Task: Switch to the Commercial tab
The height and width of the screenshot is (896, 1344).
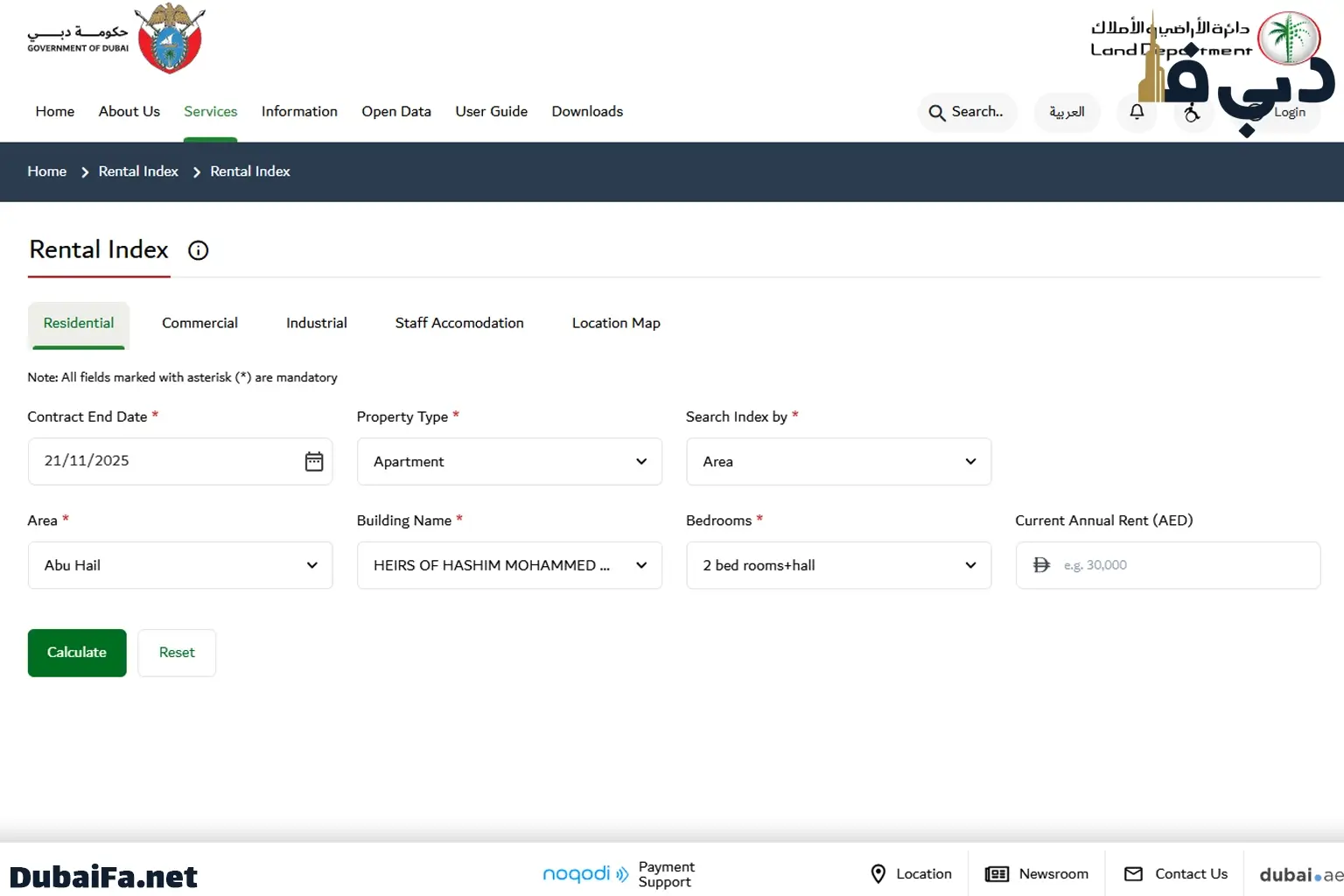Action: (199, 323)
